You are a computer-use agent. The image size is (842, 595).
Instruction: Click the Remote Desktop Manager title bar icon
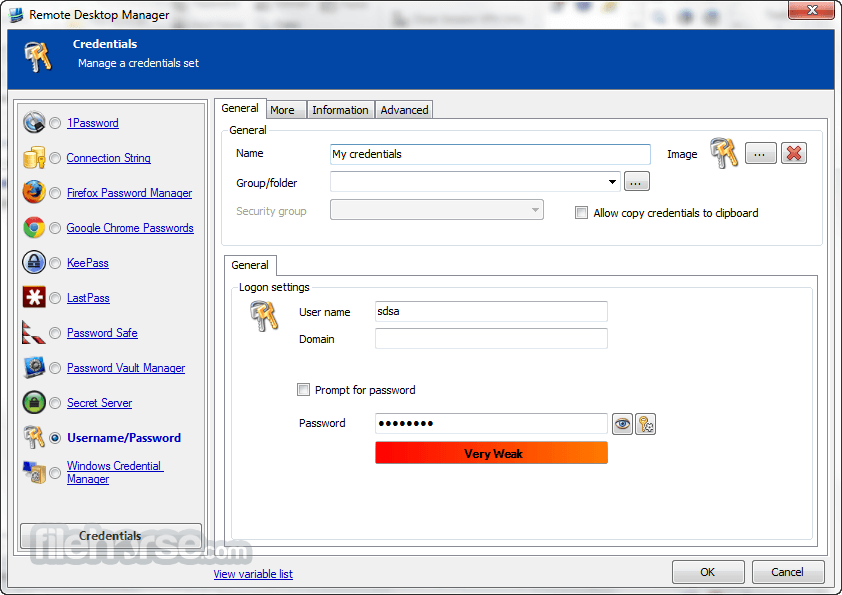pos(16,14)
